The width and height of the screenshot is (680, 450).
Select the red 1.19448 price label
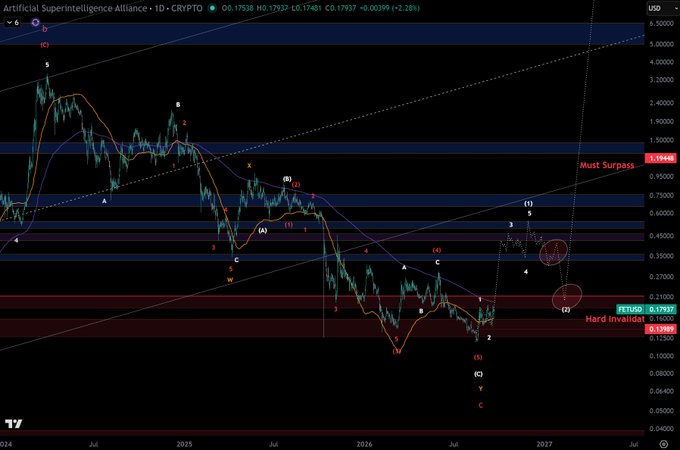coord(660,158)
